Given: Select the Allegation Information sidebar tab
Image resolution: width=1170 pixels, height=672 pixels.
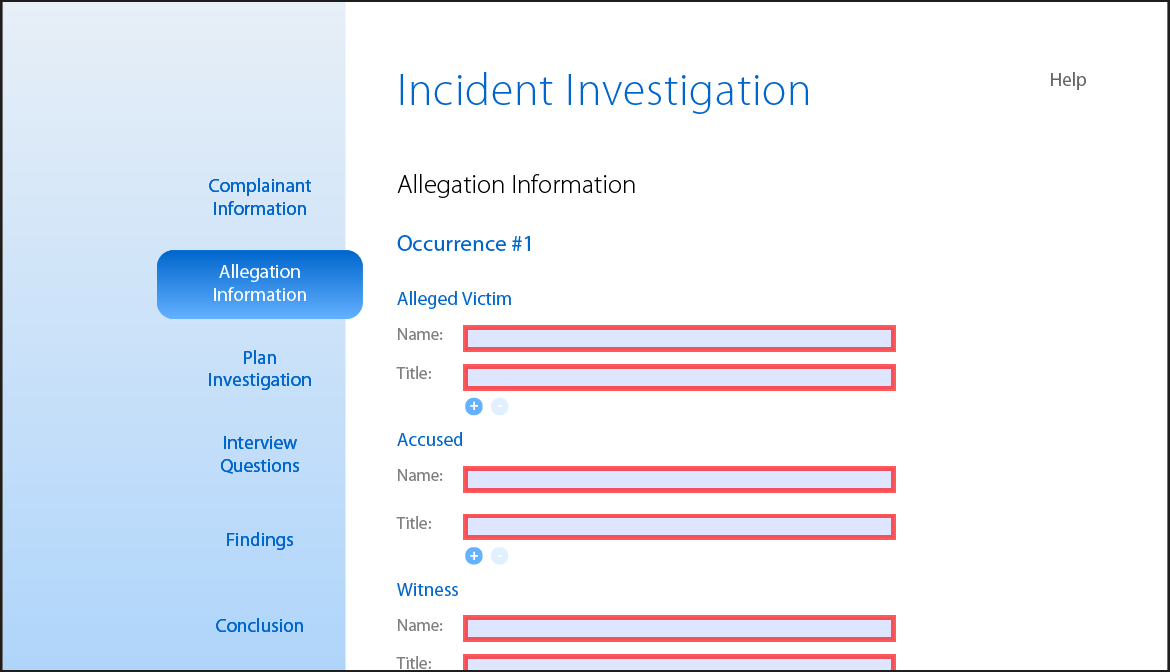Looking at the screenshot, I should point(259,284).
